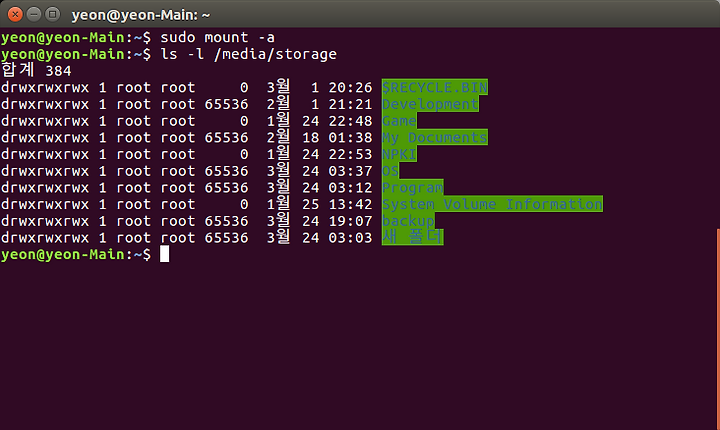720x430 pixels.
Task: Click the My Documents directory name
Action: (434, 137)
